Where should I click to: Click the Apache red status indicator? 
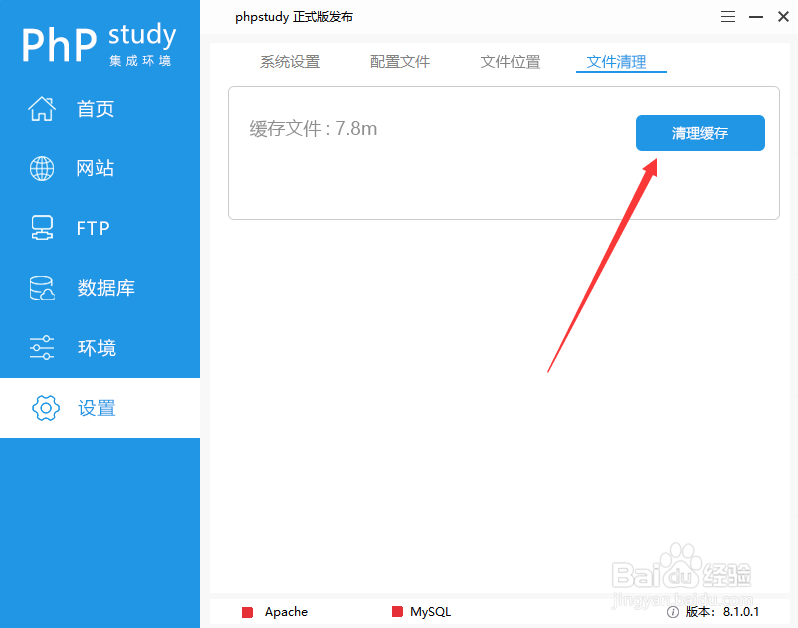248,612
